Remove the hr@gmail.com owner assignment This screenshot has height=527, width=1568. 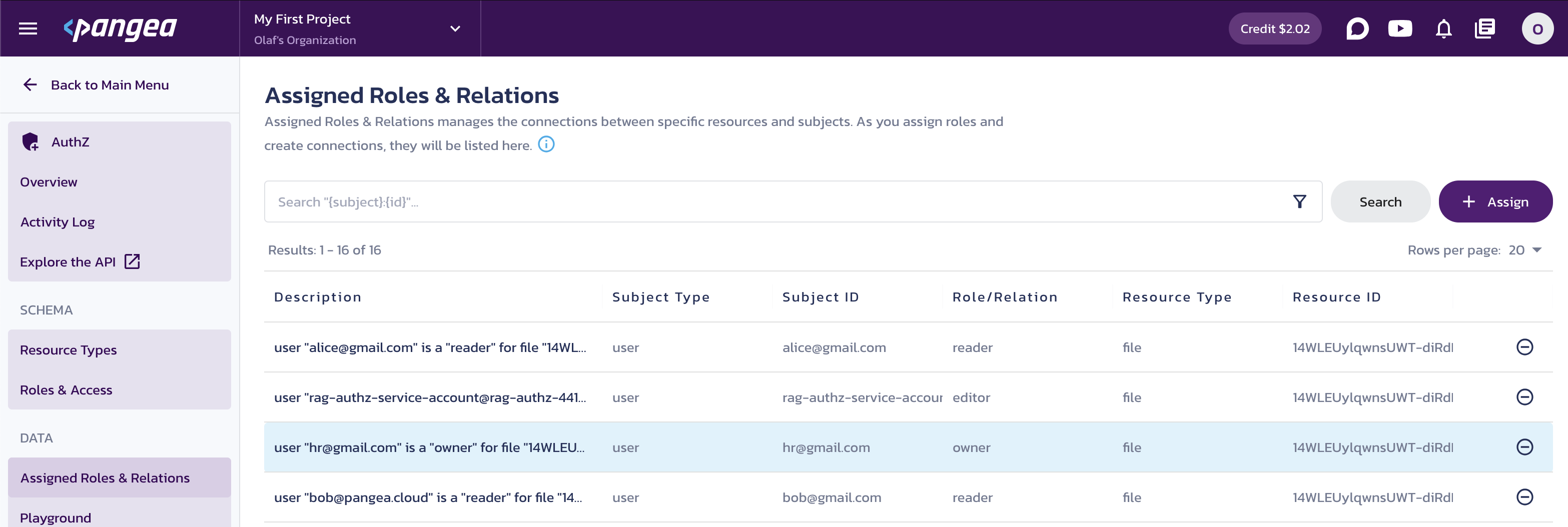(x=1524, y=446)
